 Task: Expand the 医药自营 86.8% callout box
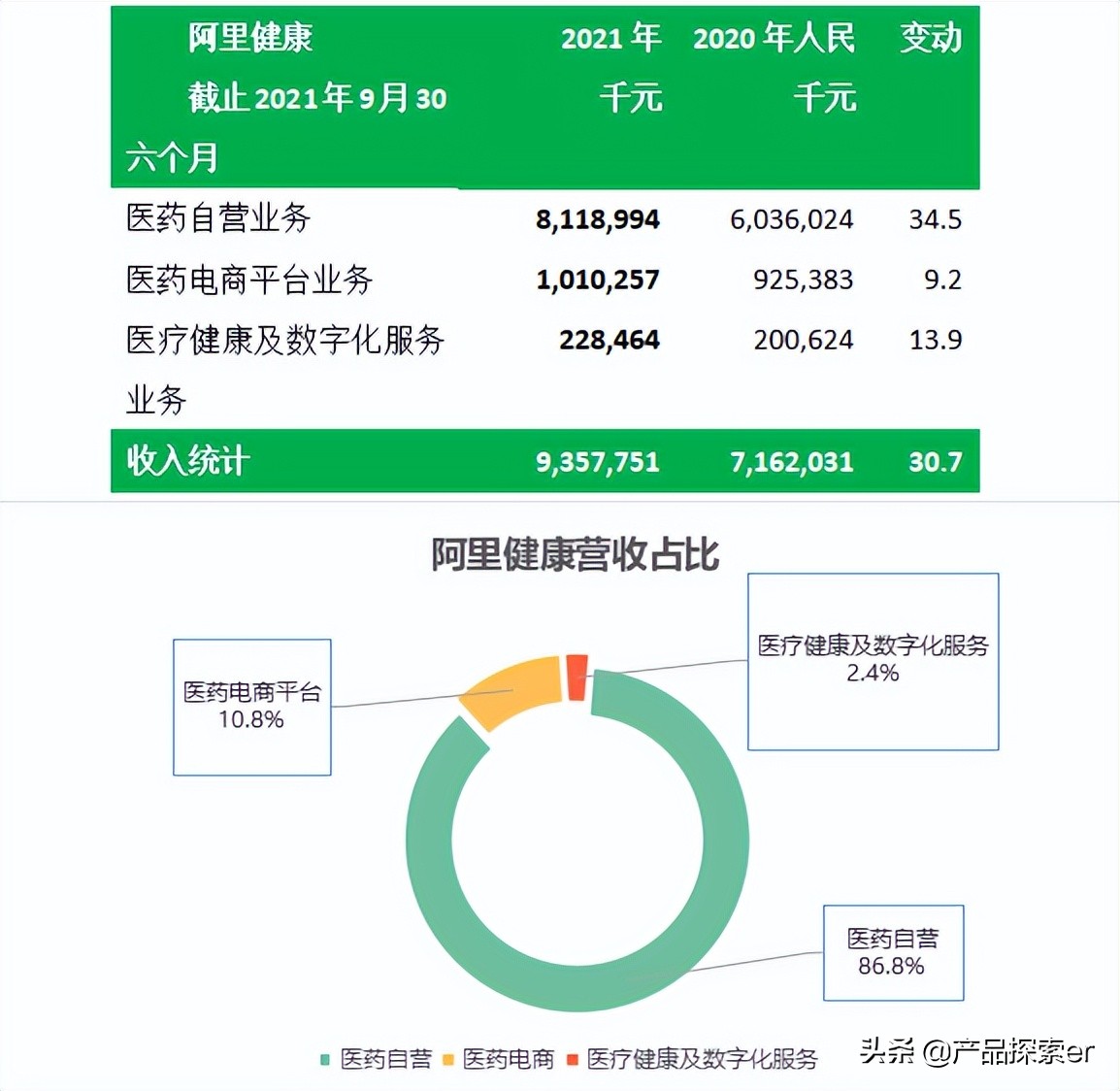click(x=893, y=954)
